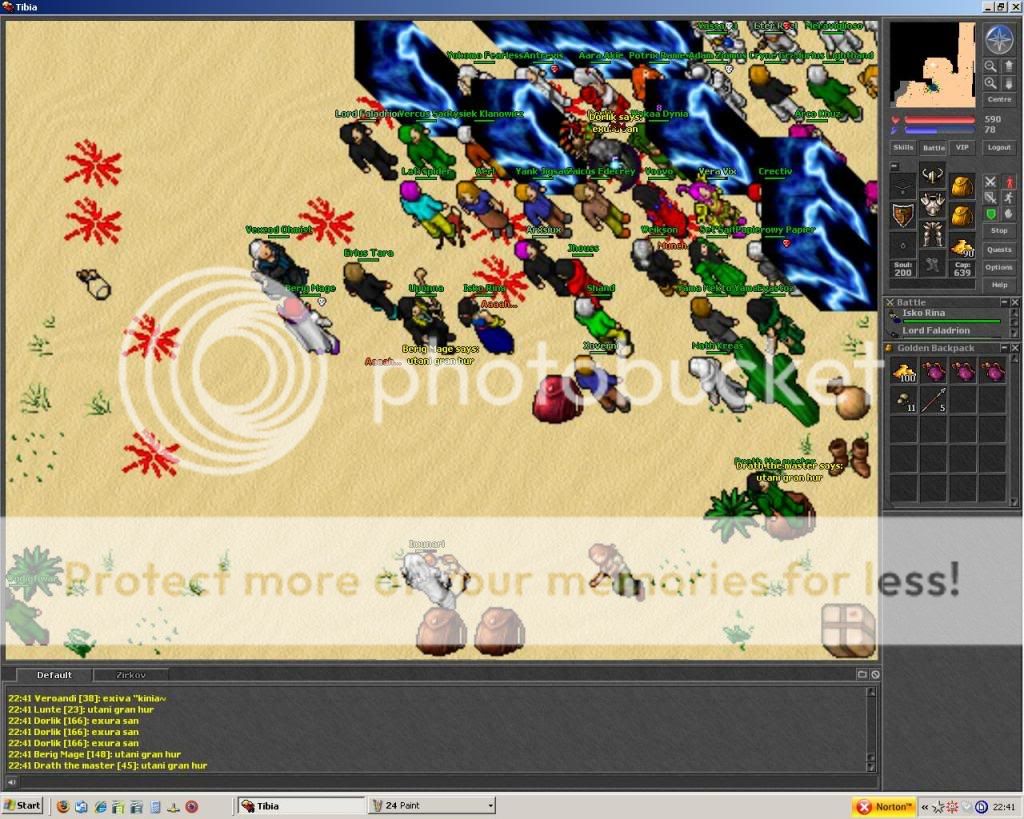Image resolution: width=1024 pixels, height=819 pixels.
Task: Enable offensive fighting mode with crossed swords
Action: [x=991, y=182]
